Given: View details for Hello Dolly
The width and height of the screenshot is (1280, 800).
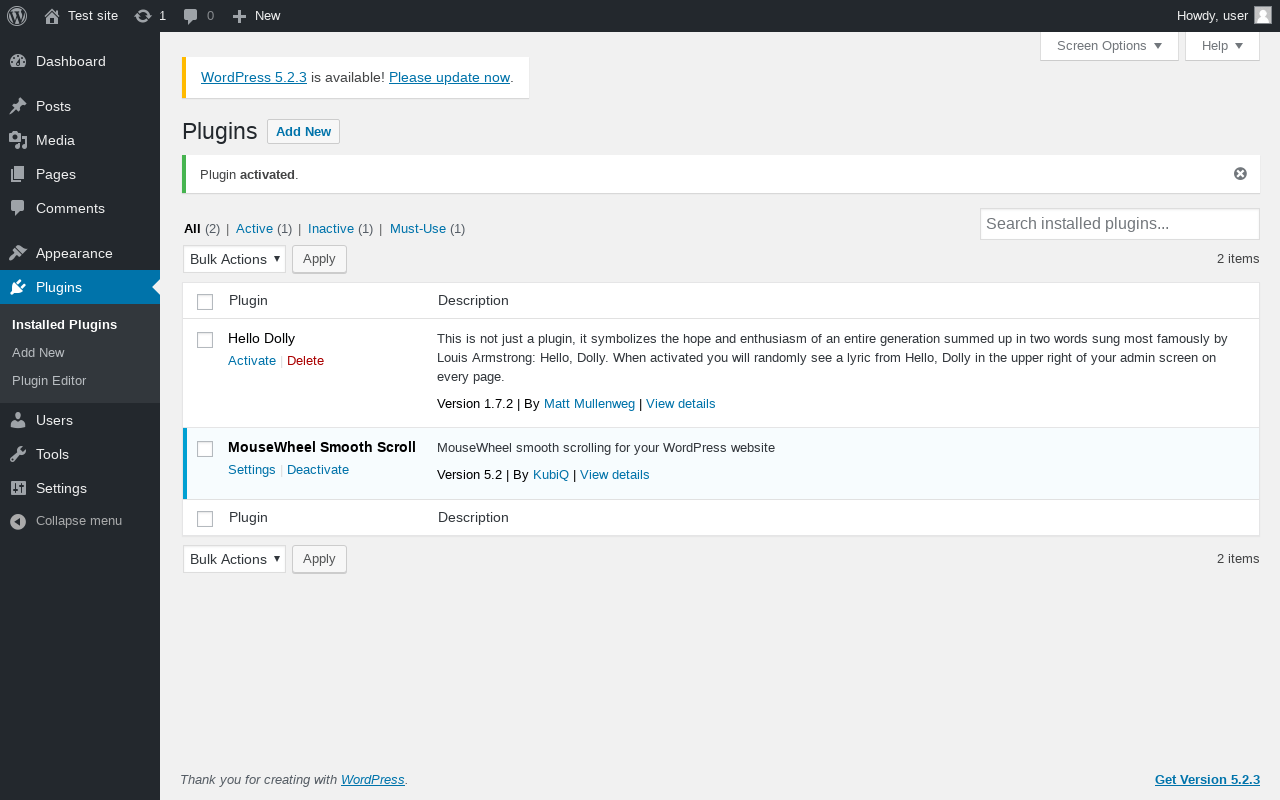Looking at the screenshot, I should (680, 404).
